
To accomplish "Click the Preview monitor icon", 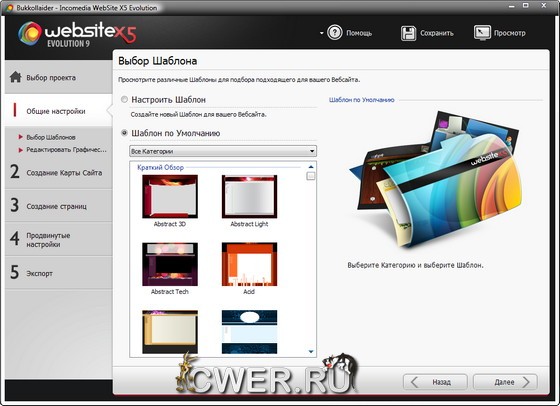I will tap(482, 33).
